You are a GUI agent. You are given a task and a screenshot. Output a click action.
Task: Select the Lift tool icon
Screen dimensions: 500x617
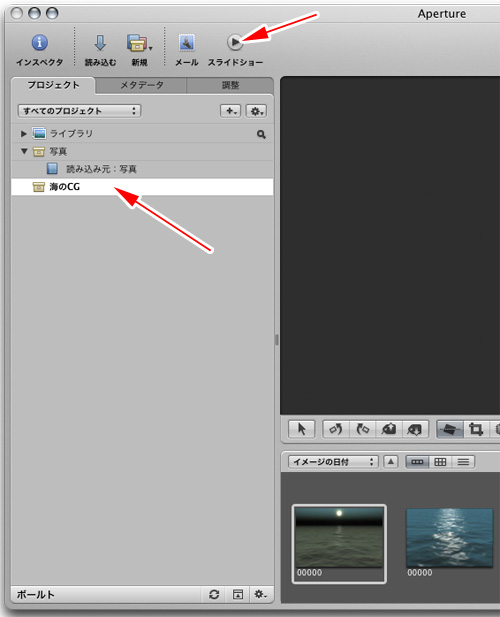(x=389, y=429)
